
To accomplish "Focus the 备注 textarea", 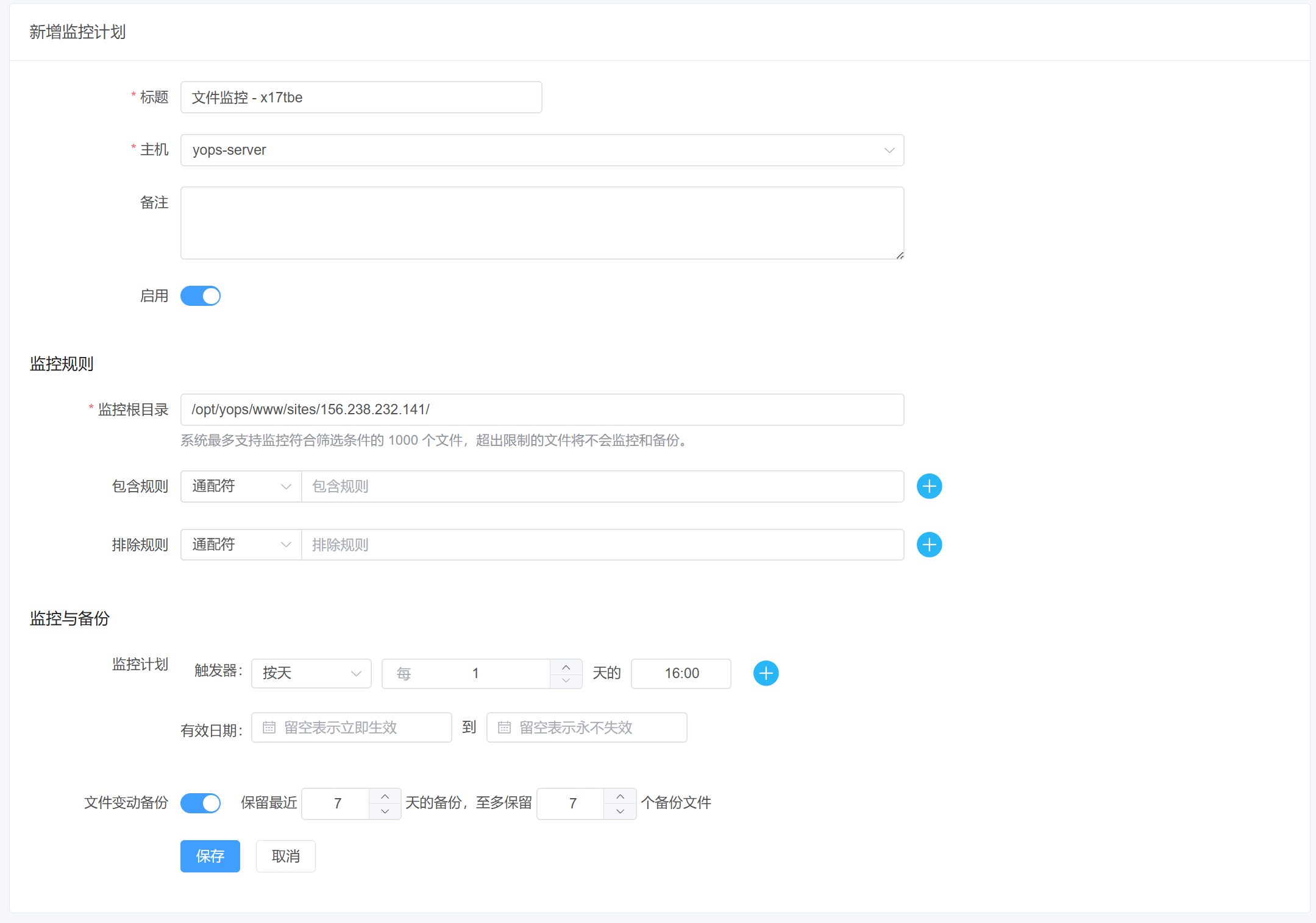I will point(542,223).
